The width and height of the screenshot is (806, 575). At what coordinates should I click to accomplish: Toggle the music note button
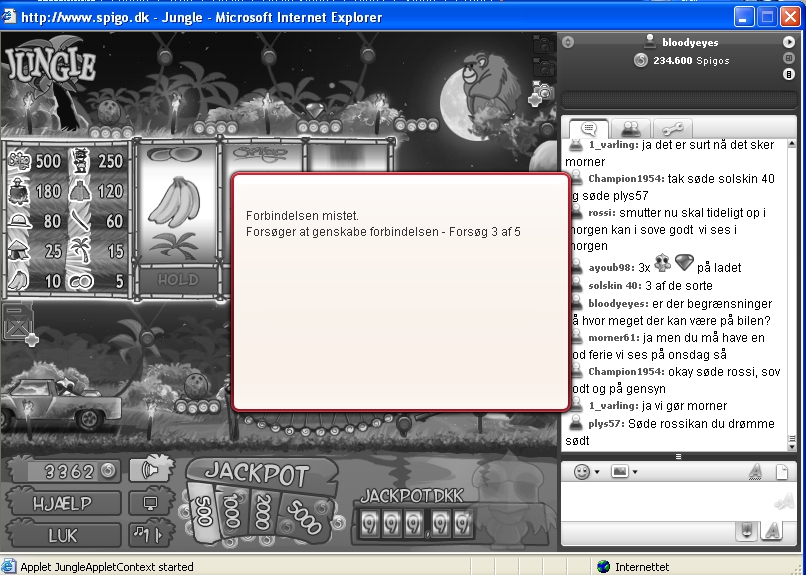point(151,534)
